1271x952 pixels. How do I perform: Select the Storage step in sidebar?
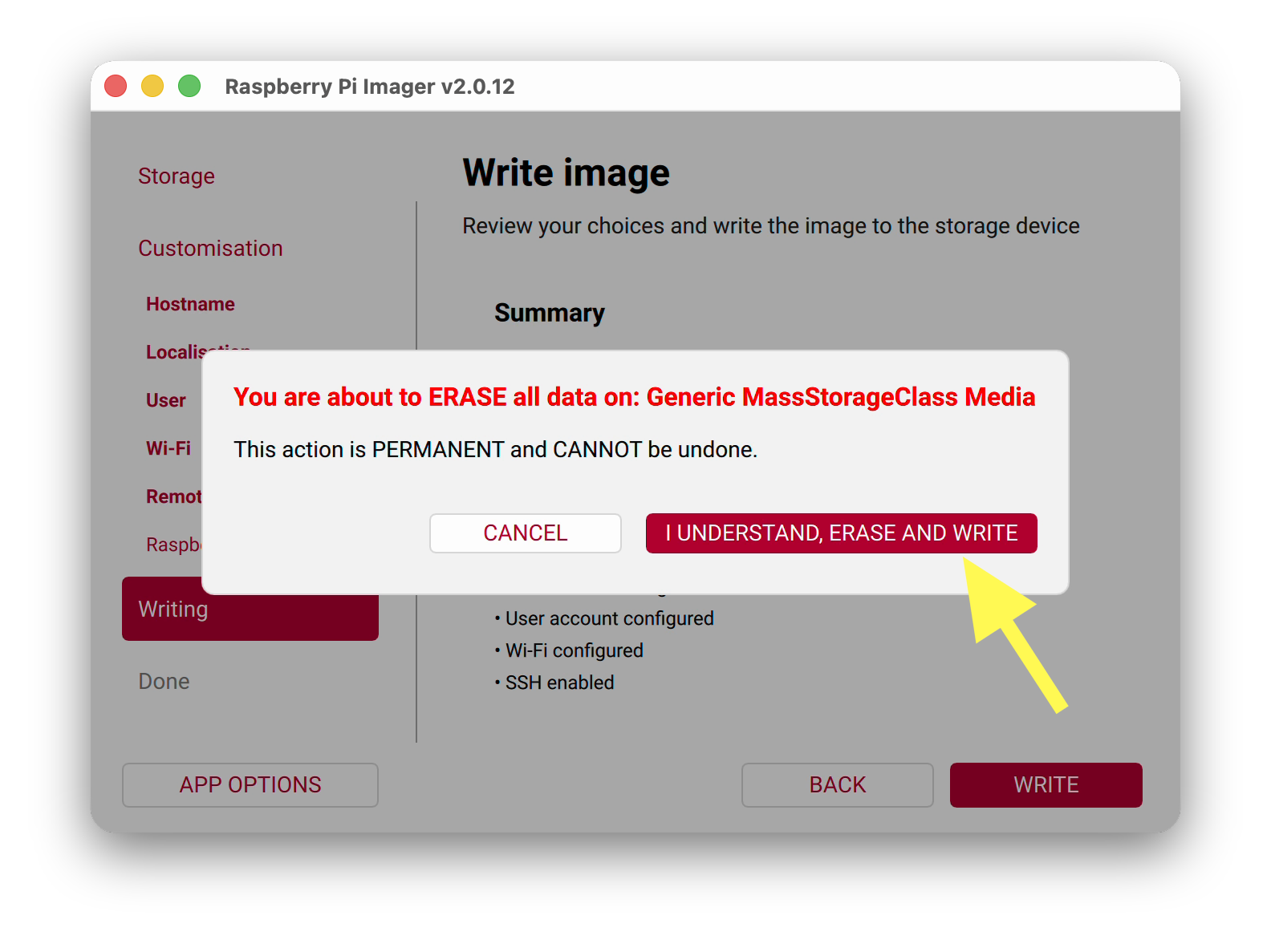177,176
